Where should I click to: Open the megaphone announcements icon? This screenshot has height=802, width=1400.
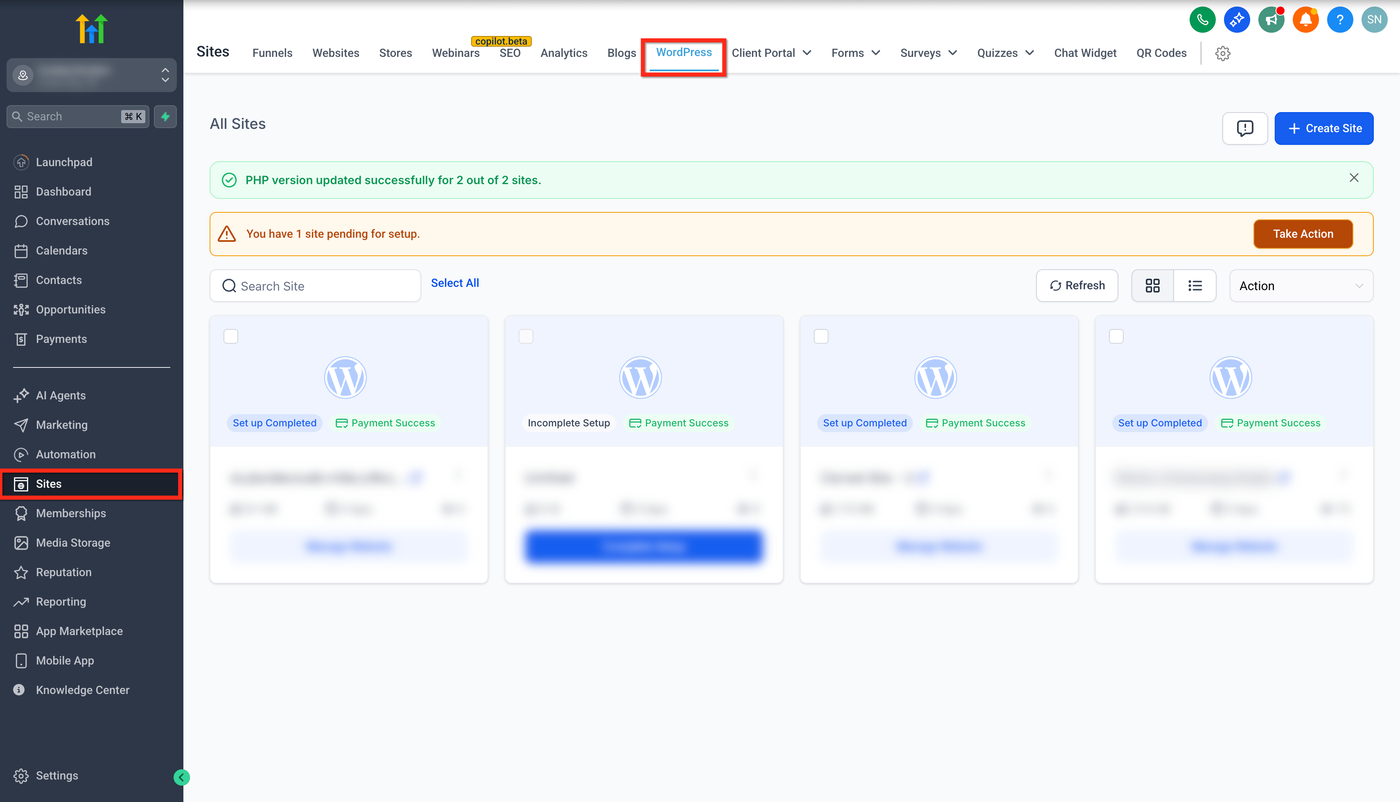(x=1271, y=19)
